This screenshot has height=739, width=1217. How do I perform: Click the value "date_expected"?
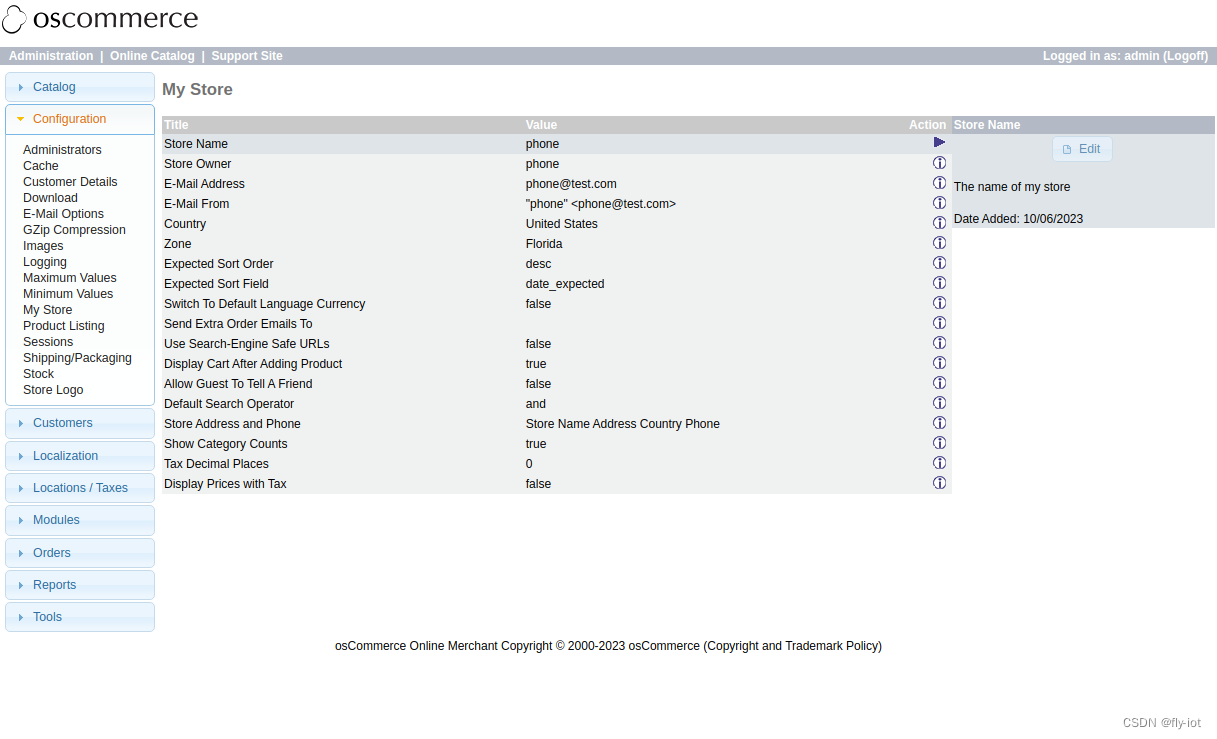(565, 284)
